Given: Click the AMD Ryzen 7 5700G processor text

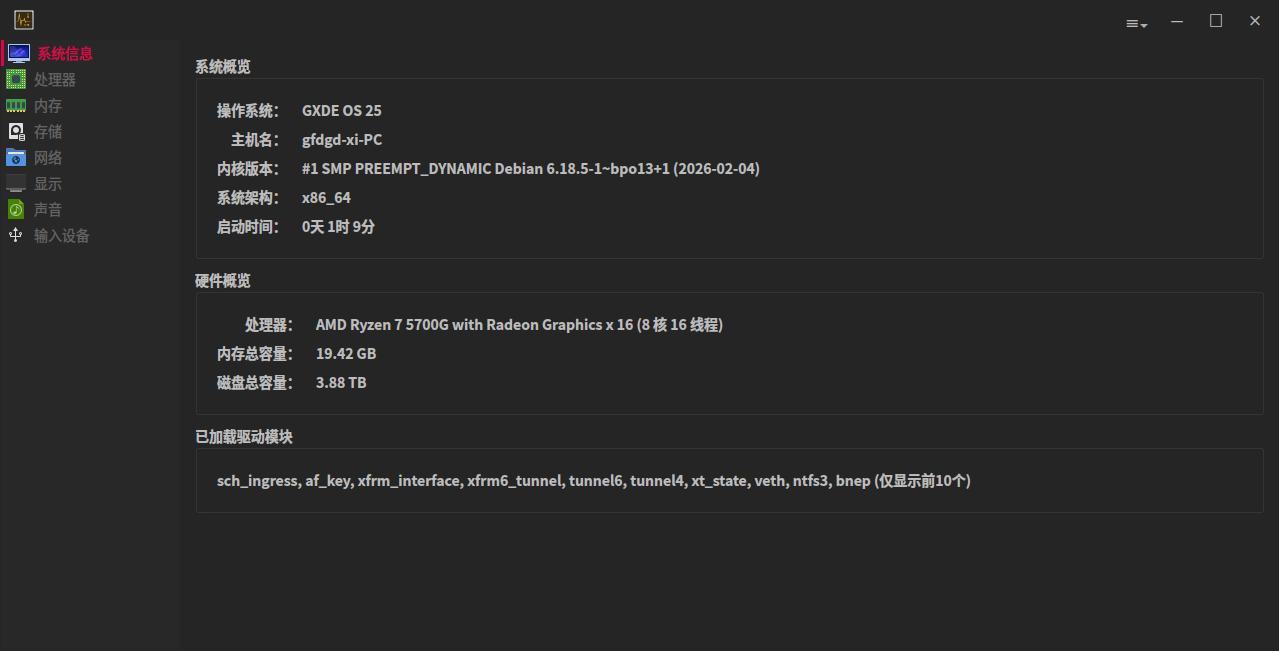Looking at the screenshot, I should coord(519,325).
